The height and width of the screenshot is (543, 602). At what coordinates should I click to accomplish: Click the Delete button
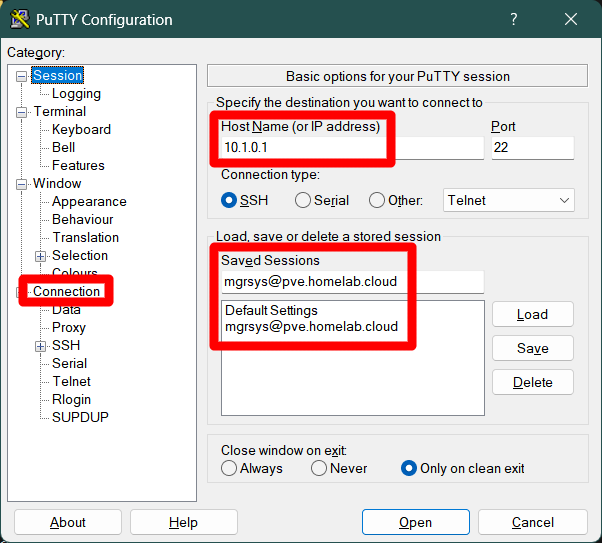(533, 382)
